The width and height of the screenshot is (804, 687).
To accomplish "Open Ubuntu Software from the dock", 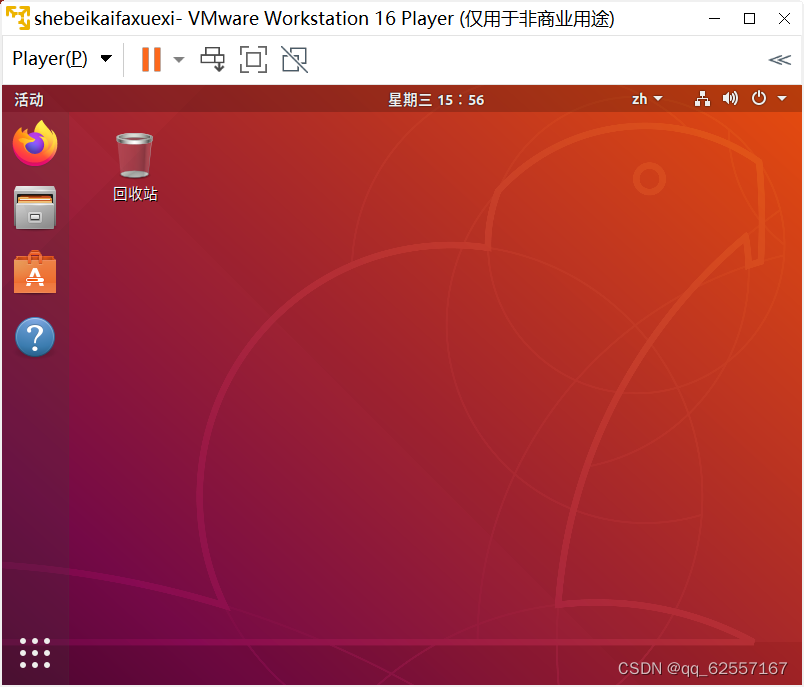I will [35, 272].
